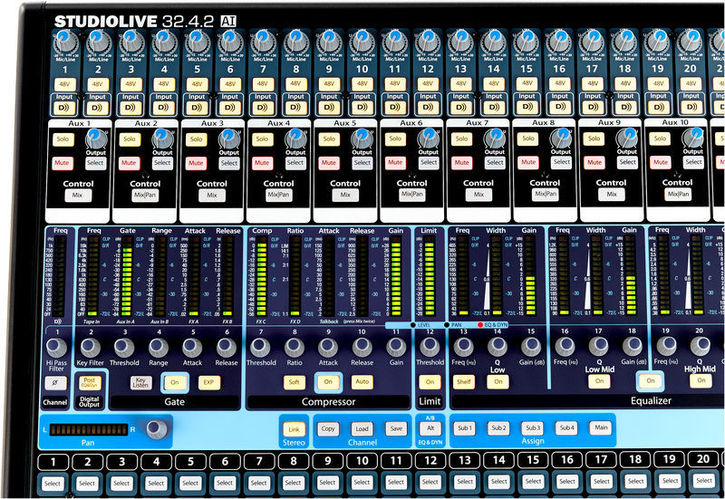Select the D)) input button on channel 12

428,107
